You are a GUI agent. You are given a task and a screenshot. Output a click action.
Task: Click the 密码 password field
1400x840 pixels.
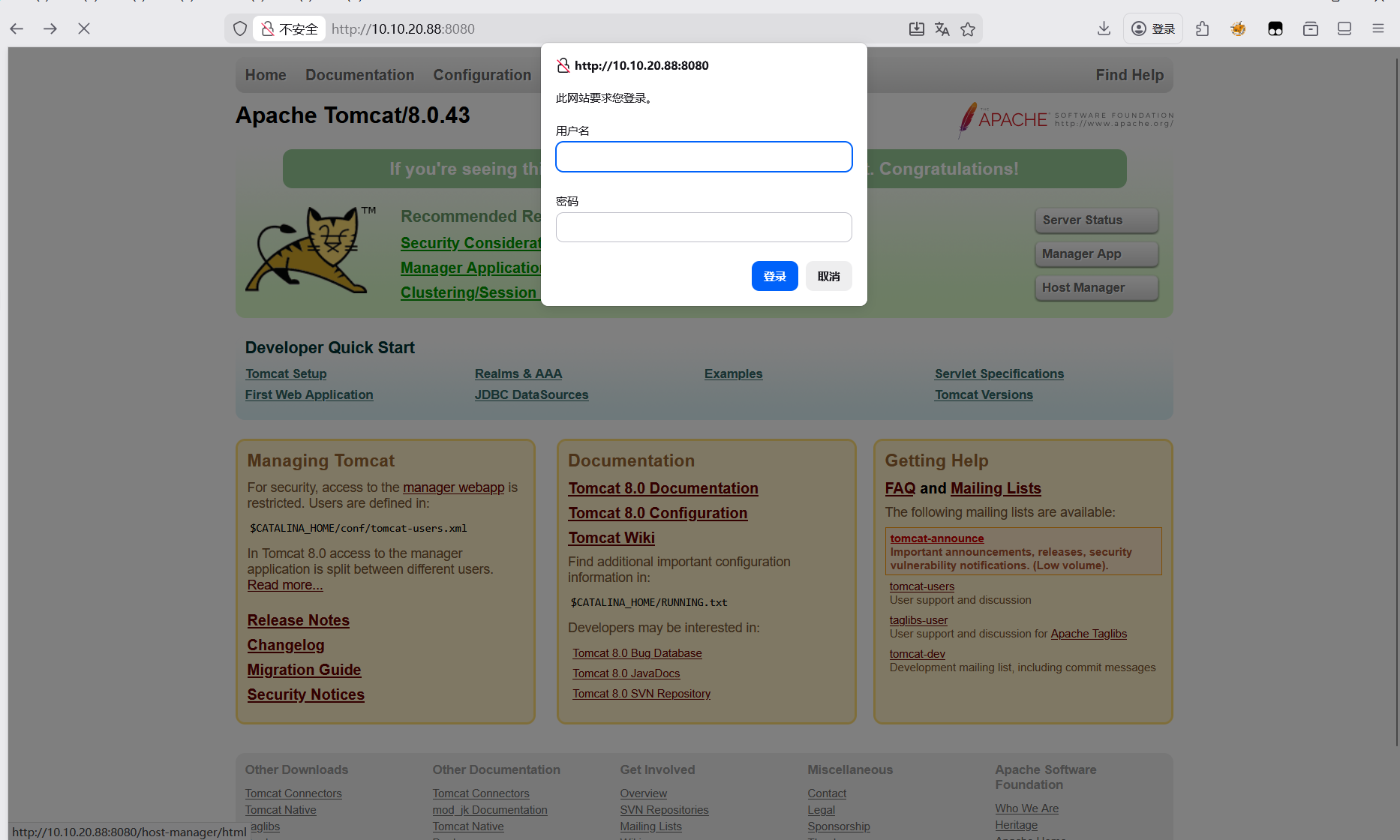pyautogui.click(x=704, y=227)
